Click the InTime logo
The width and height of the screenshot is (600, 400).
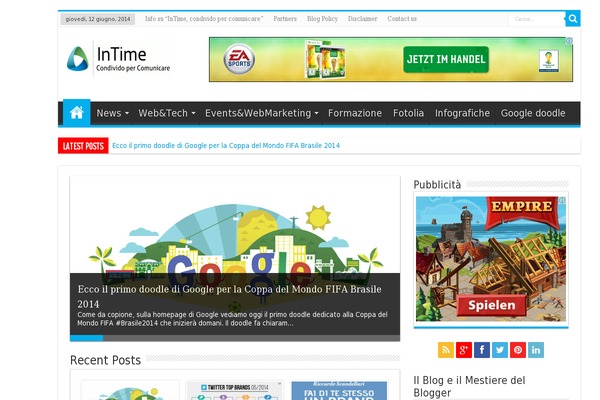tap(118, 59)
